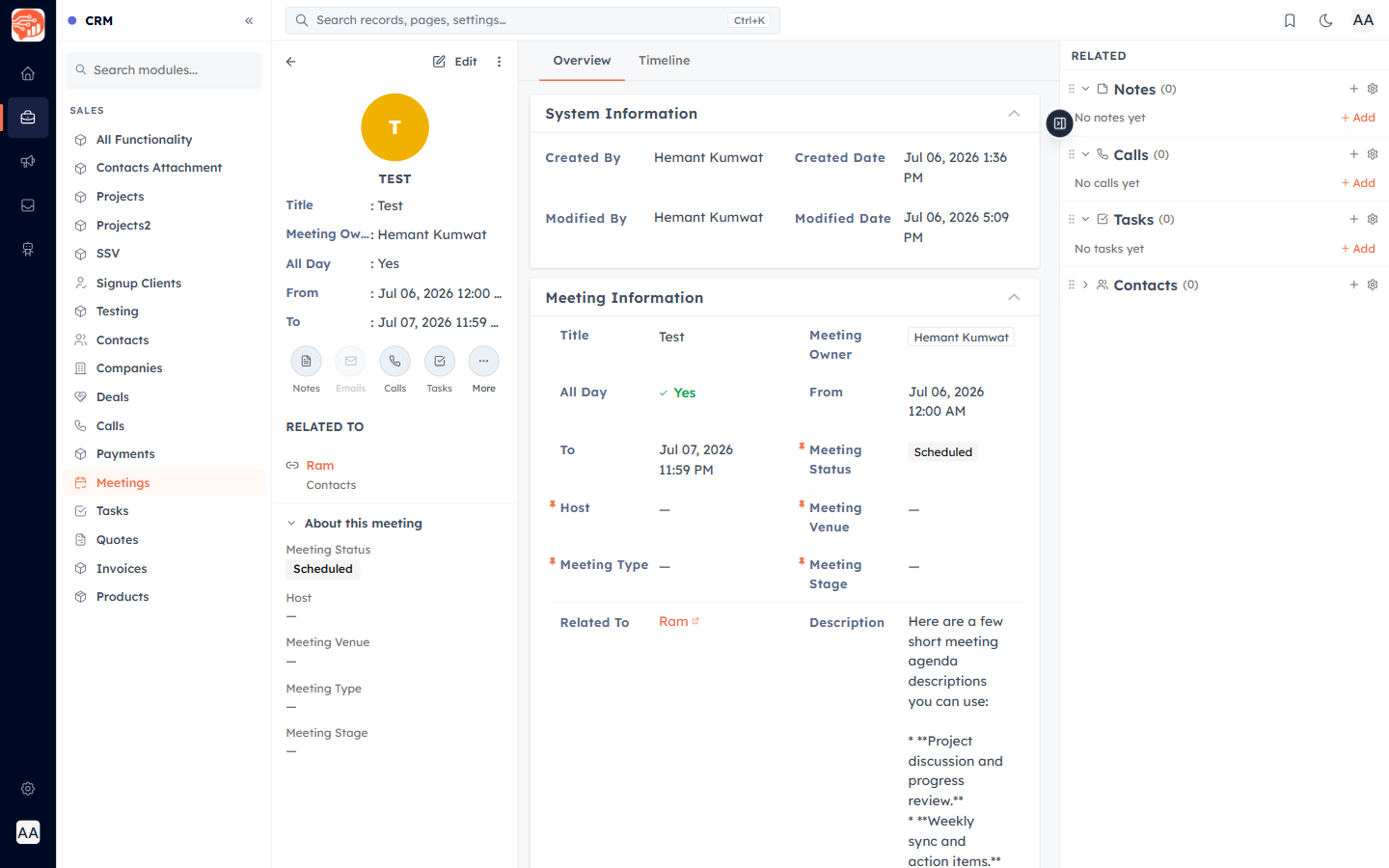Open settings gear for Notes section

(1373, 89)
